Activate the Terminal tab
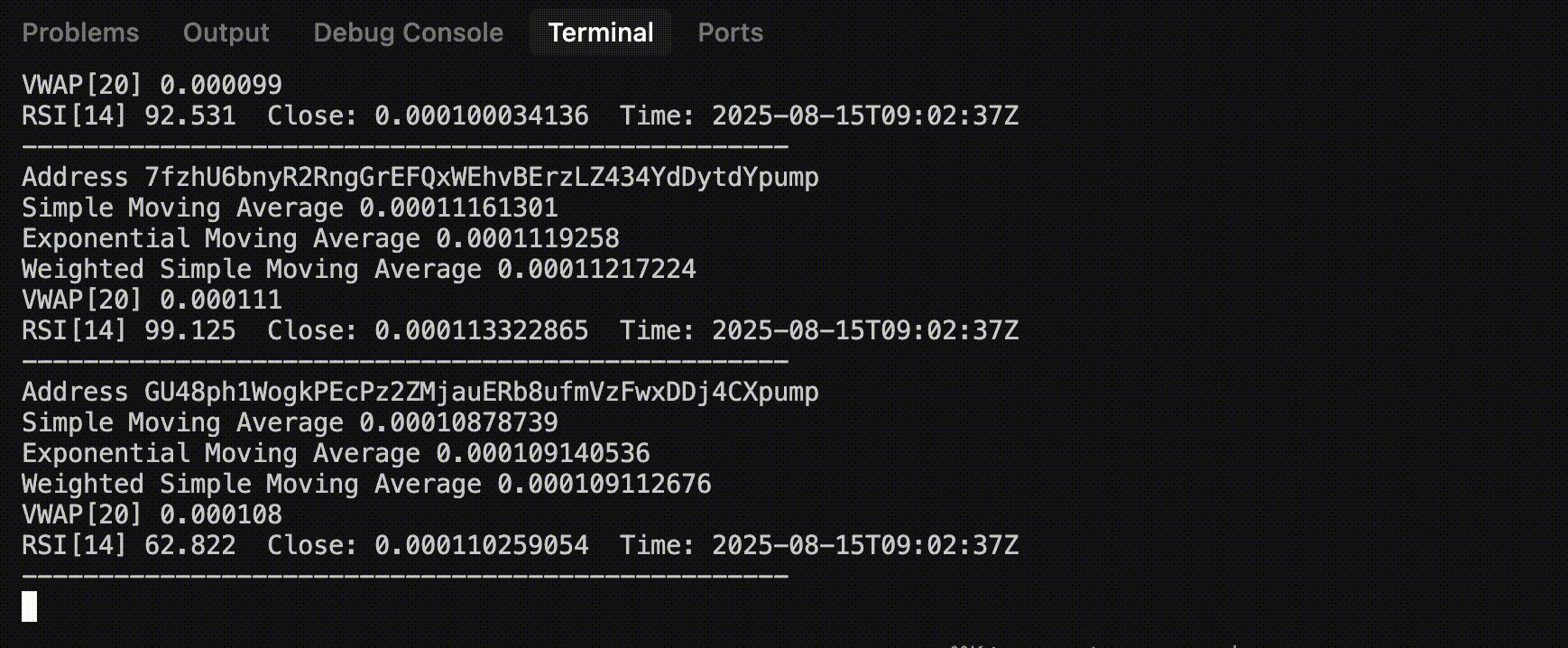Screen dimensions: 1568x648 click(x=601, y=32)
